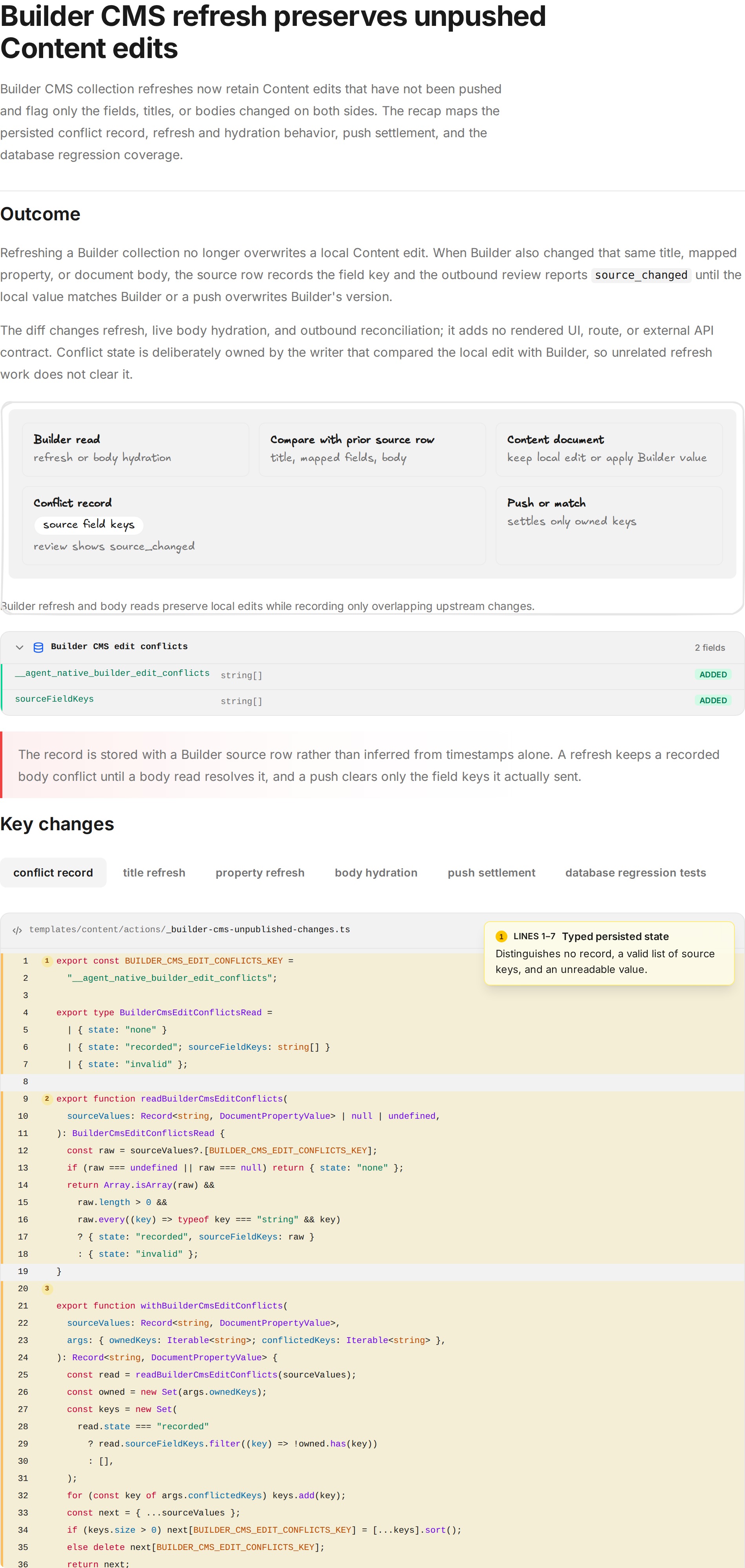Click the 'Typed persisted state' annotation note
The image size is (745, 1568).
point(609,953)
